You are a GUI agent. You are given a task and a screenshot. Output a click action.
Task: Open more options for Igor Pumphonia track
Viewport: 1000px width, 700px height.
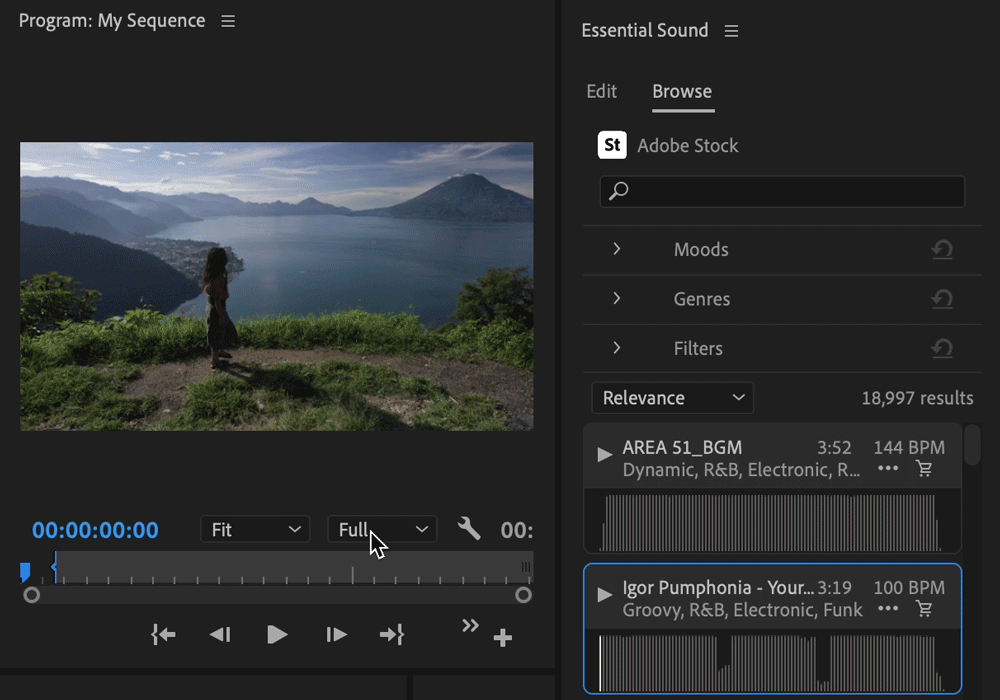tap(887, 609)
